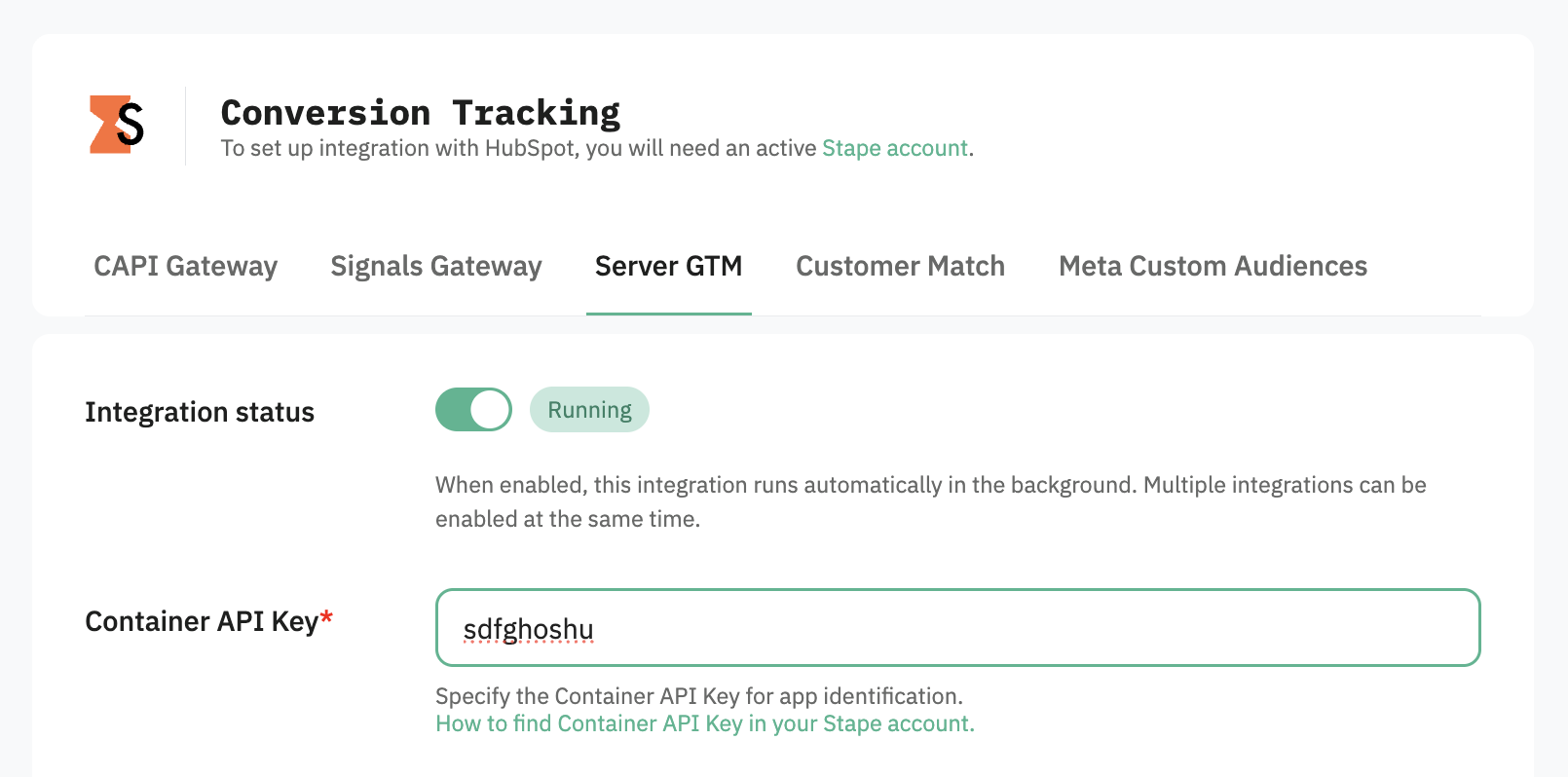Click the 'Specify the Container API Key' hint

[x=699, y=696]
